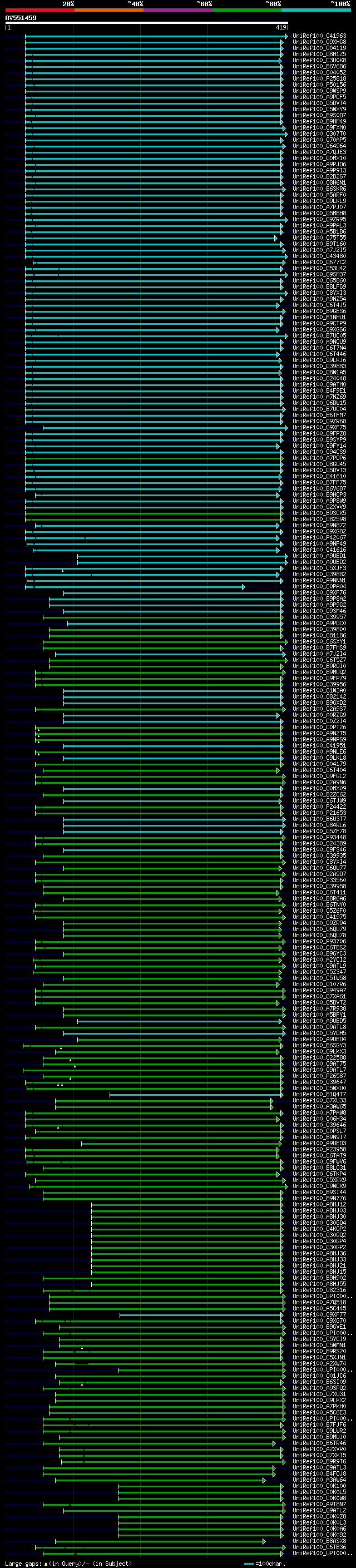
Task: Open hit UniRef100_Q9XHG8
Action: click(319, 42)
